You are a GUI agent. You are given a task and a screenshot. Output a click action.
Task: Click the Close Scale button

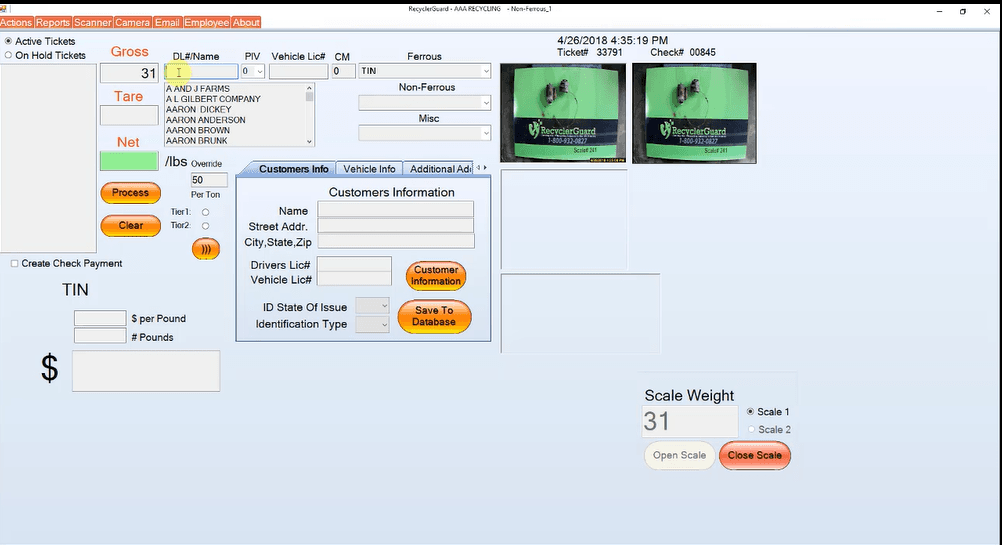(755, 456)
